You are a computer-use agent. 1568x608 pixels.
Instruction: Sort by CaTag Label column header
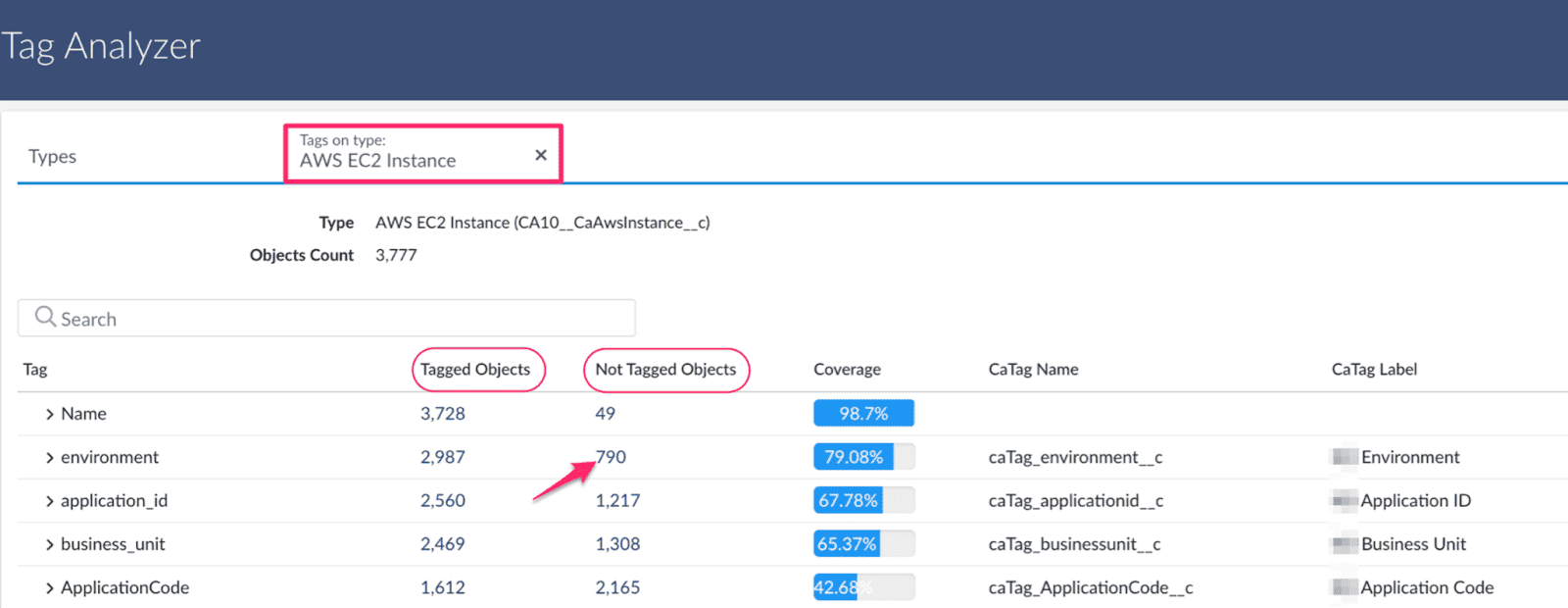pos(1374,370)
